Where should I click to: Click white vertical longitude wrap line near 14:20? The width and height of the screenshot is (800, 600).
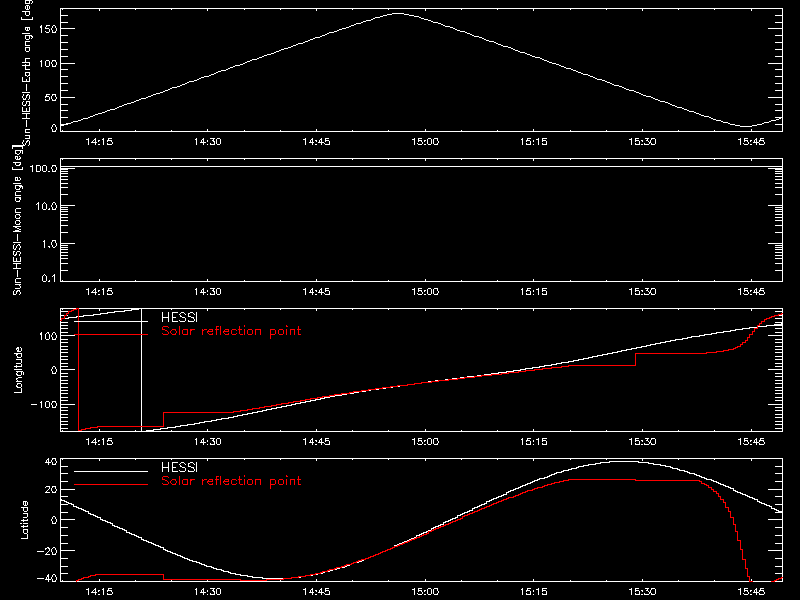(x=141, y=370)
